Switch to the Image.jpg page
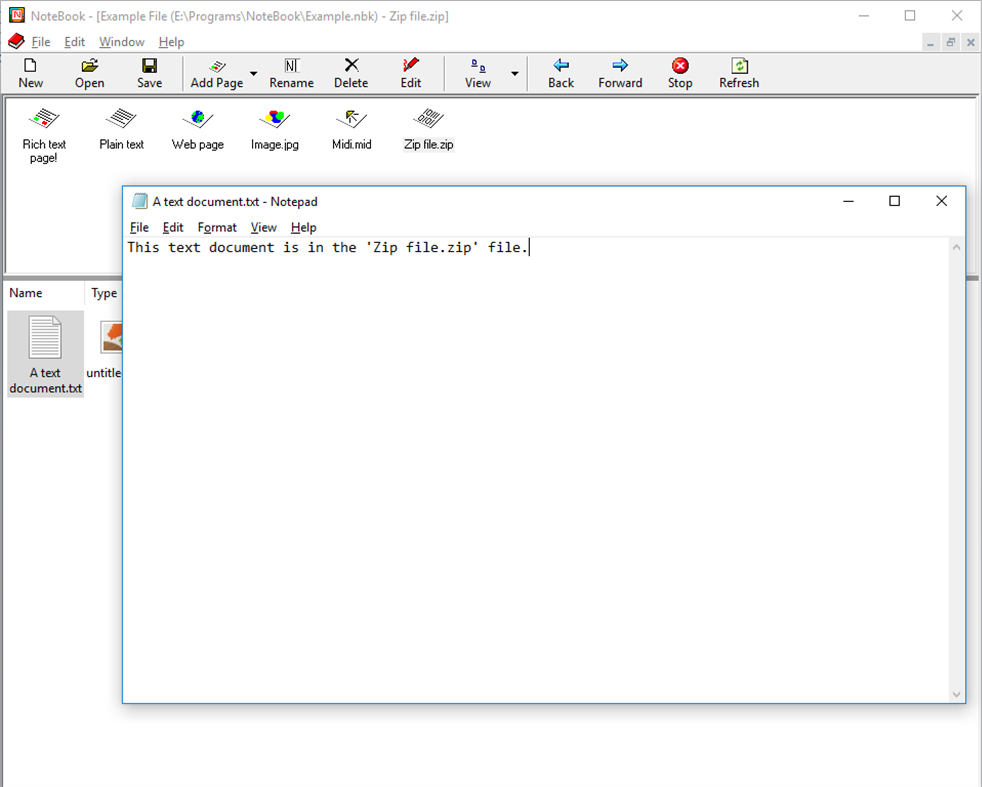 tap(274, 128)
